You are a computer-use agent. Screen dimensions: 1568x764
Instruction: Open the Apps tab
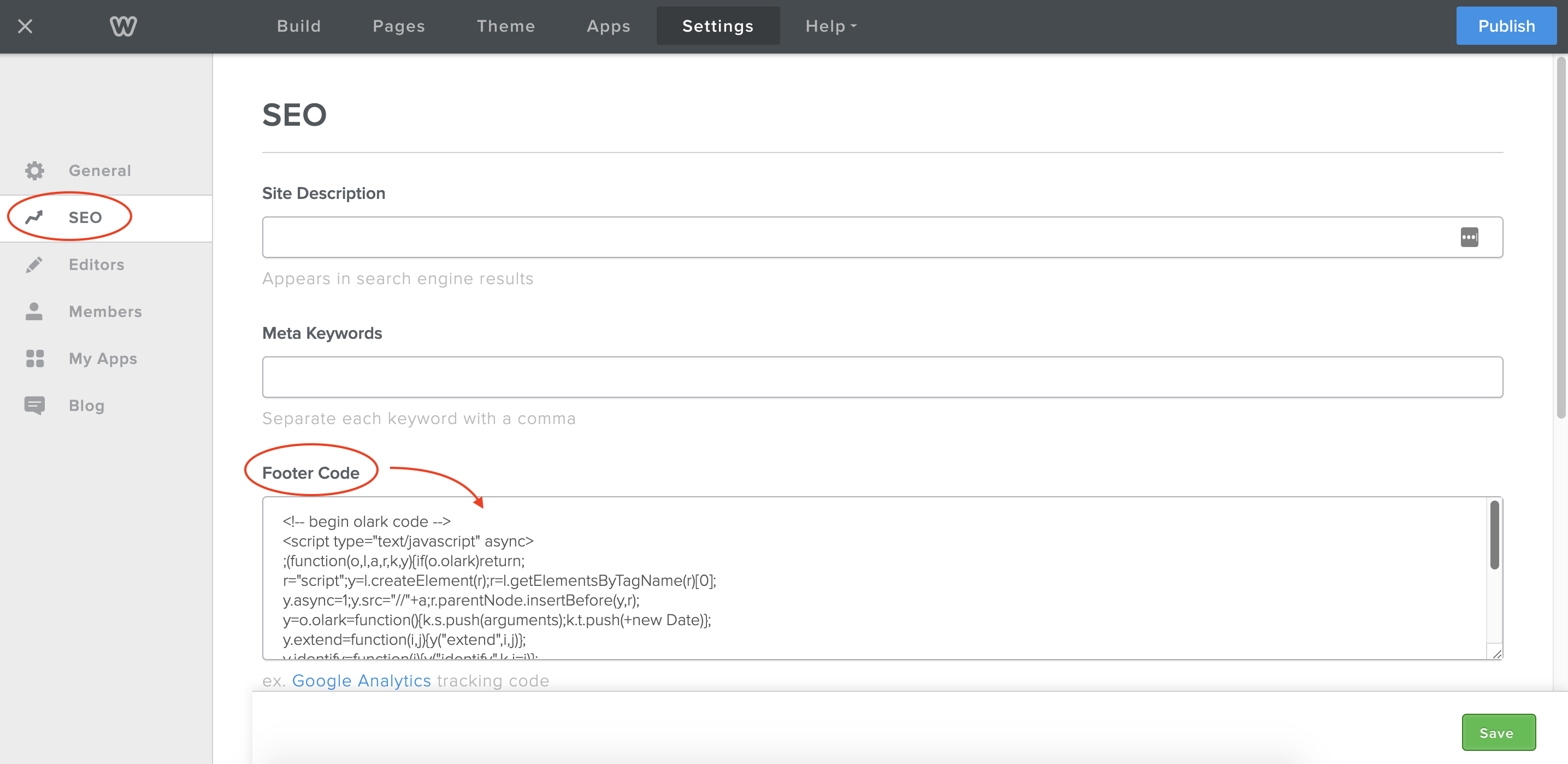[x=608, y=26]
